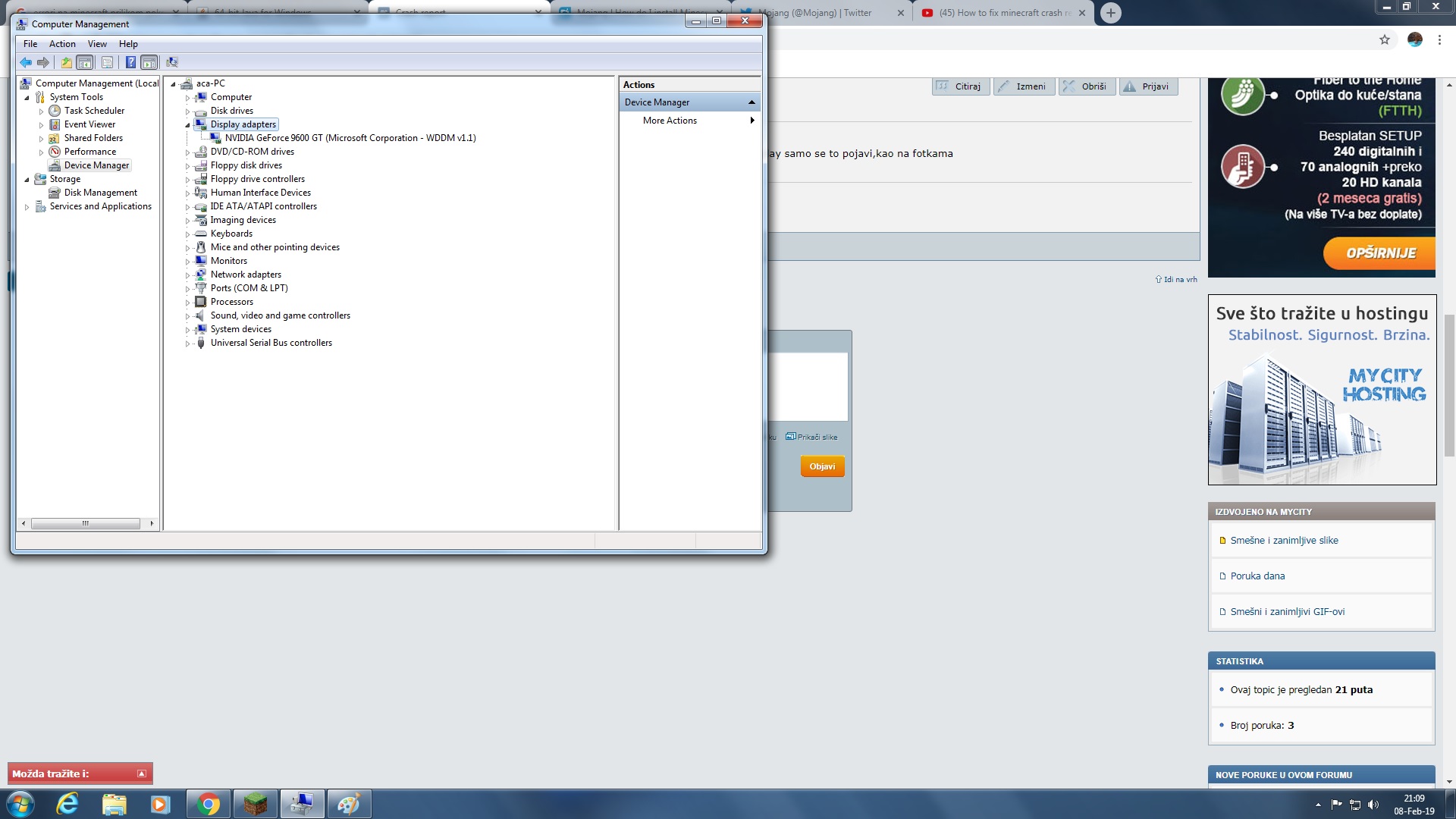Open the Action menu
The height and width of the screenshot is (819, 1456).
[x=62, y=44]
